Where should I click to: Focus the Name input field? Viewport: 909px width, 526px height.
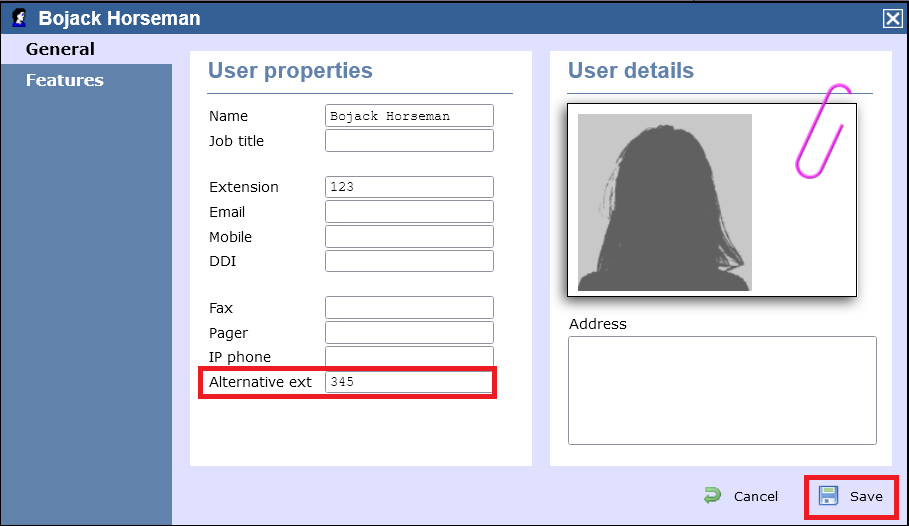409,116
